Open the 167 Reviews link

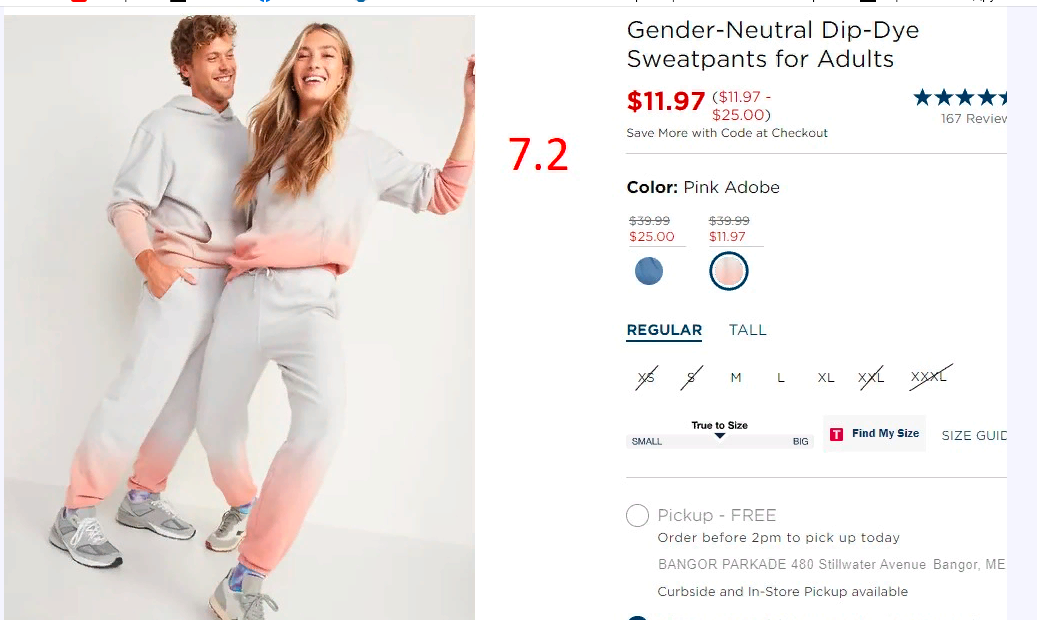point(974,118)
